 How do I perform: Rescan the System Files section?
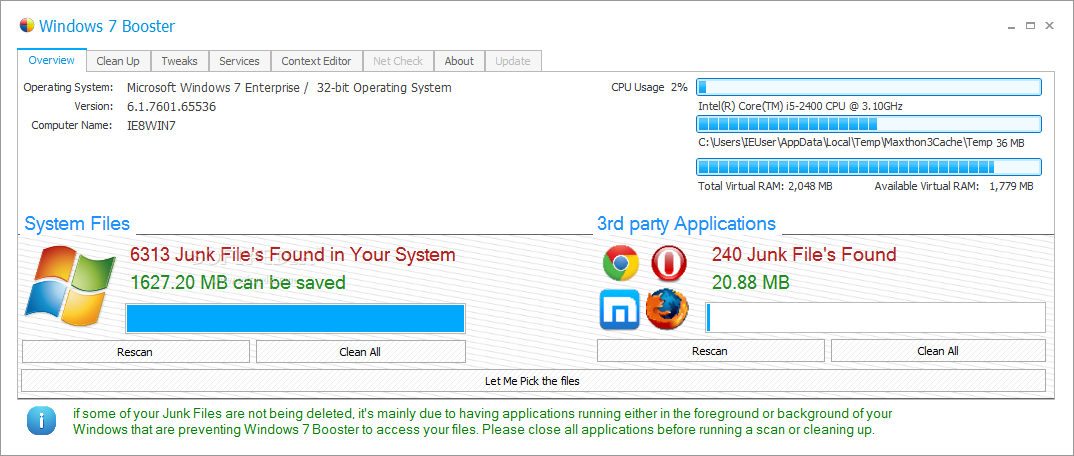[x=136, y=352]
